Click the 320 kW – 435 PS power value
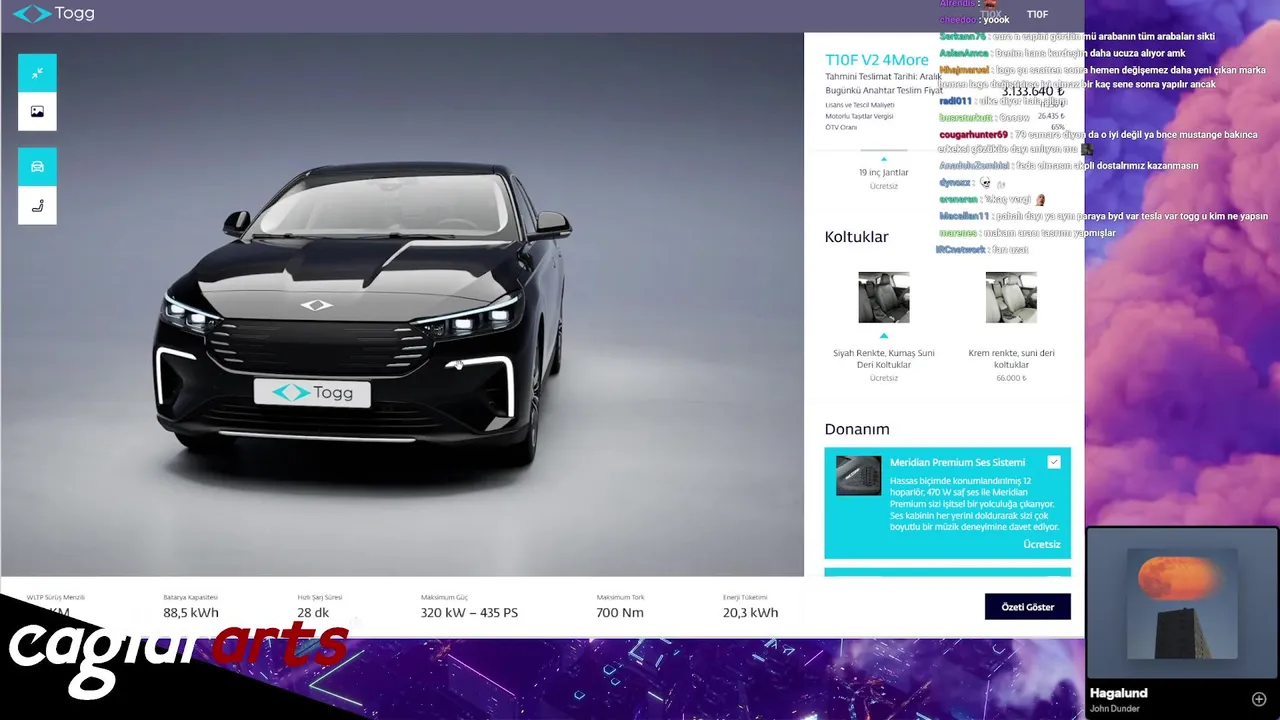This screenshot has width=1280, height=720. coord(469,613)
